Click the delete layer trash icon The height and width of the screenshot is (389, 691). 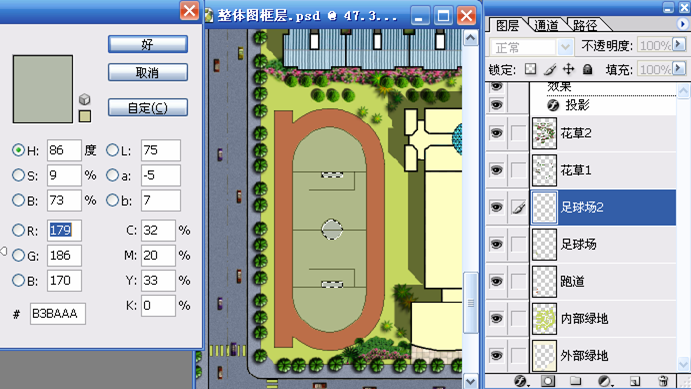pyautogui.click(x=662, y=381)
